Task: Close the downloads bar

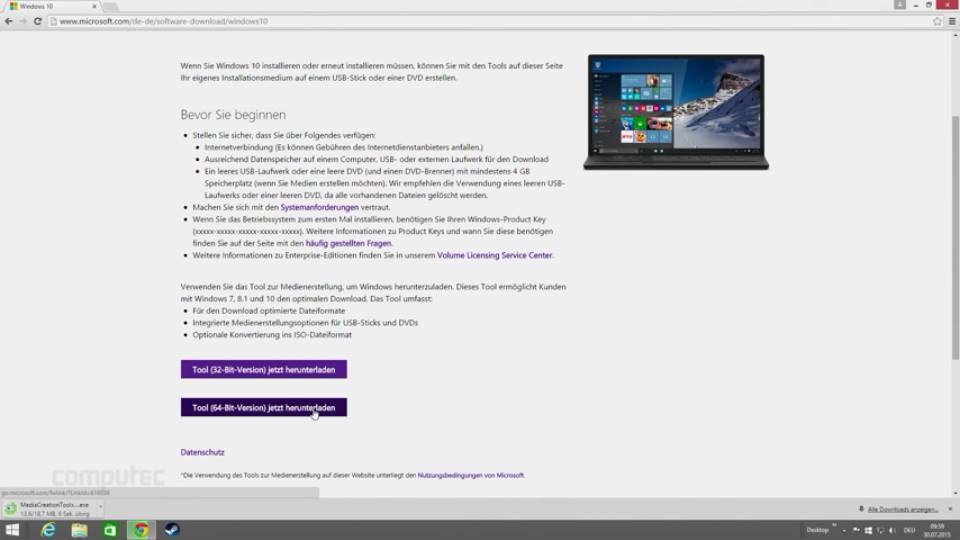Action: (x=950, y=509)
